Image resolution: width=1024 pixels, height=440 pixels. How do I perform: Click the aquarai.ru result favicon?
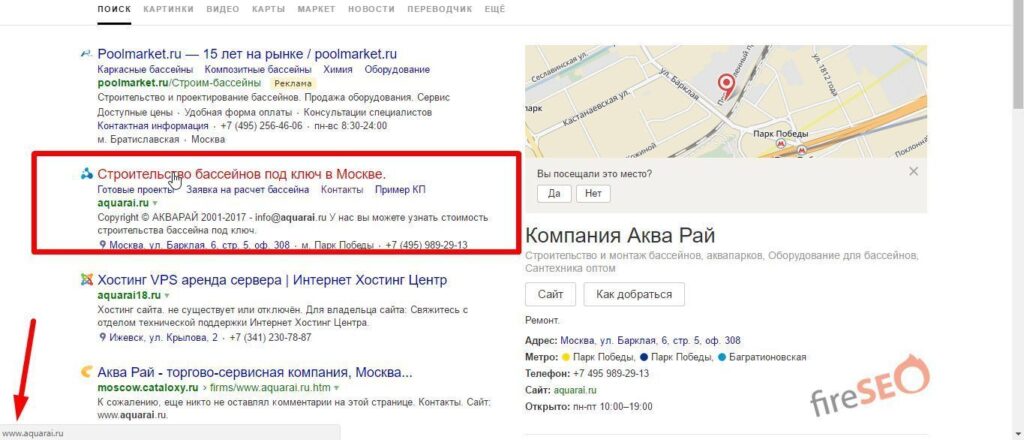(x=86, y=174)
